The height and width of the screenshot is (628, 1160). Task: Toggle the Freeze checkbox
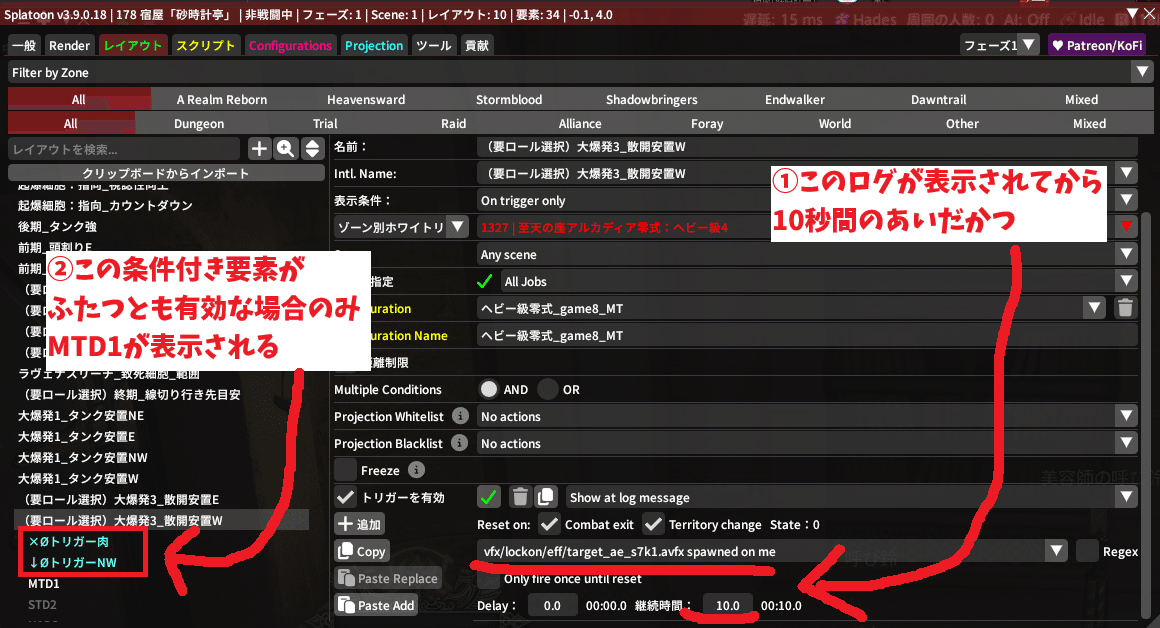click(x=346, y=470)
